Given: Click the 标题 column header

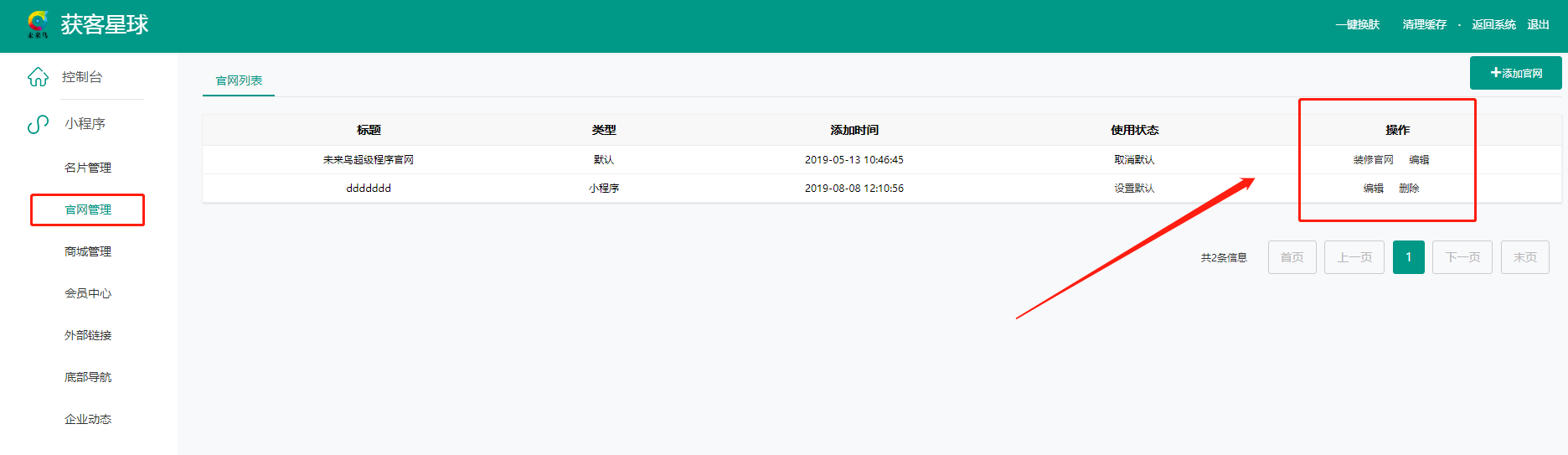Looking at the screenshot, I should (369, 130).
